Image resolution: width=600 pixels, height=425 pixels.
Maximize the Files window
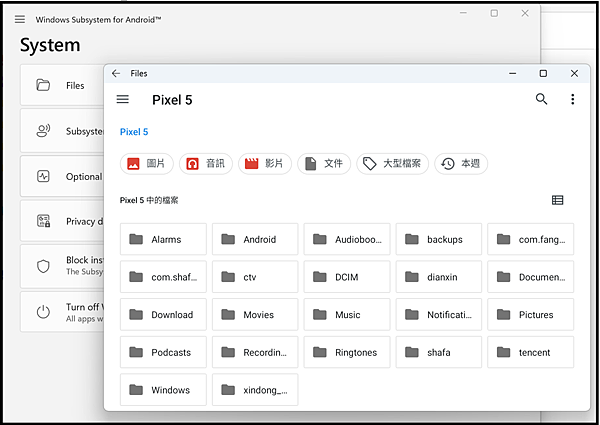coord(543,73)
